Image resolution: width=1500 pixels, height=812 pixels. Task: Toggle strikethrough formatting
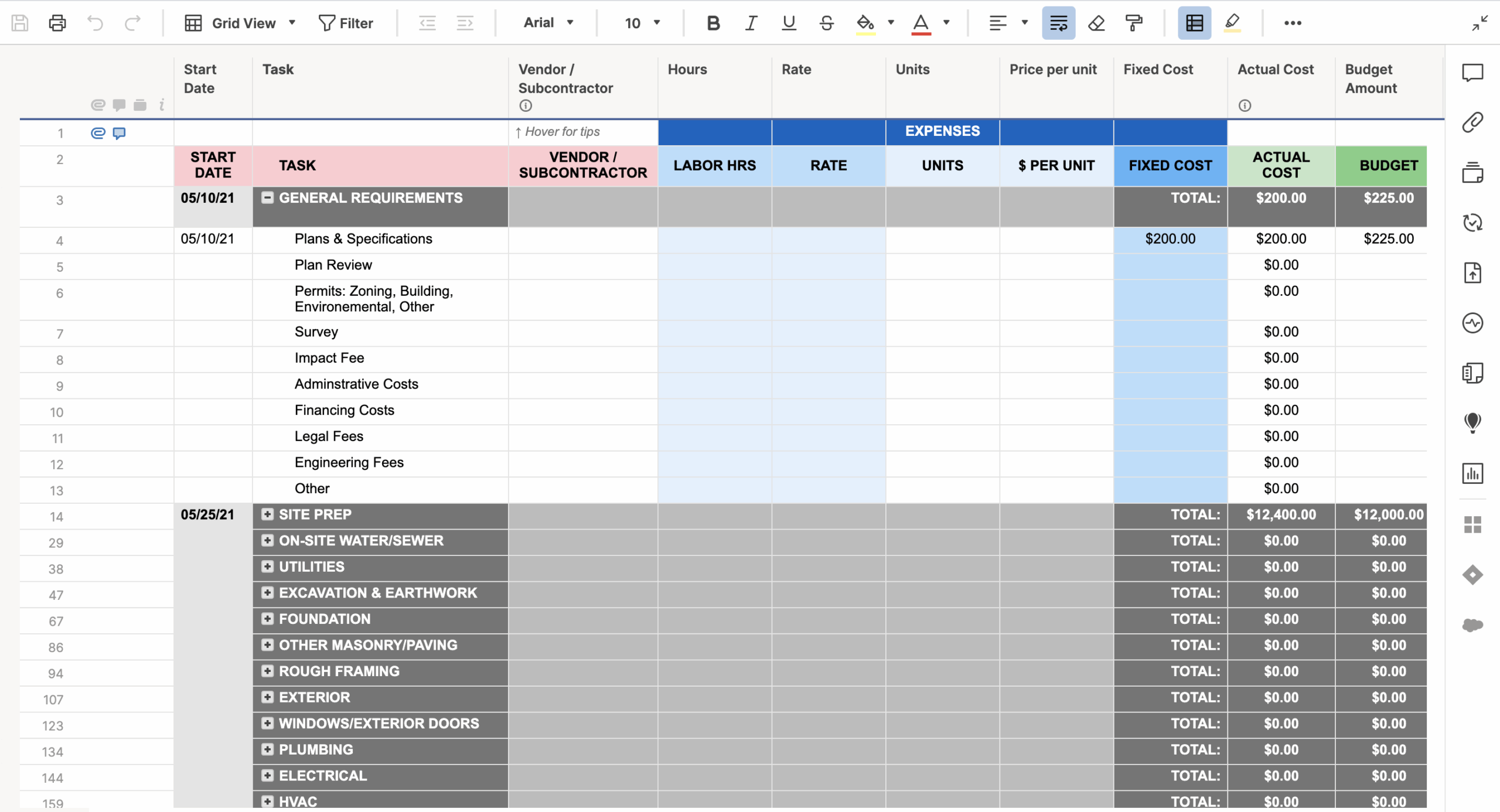pos(826,23)
